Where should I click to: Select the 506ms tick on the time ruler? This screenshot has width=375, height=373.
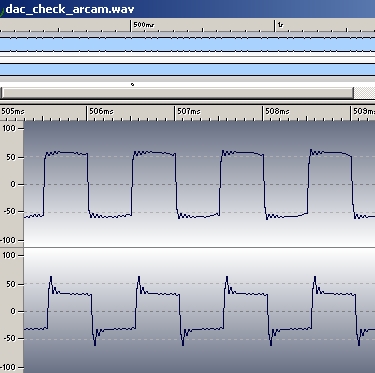[x=101, y=111]
